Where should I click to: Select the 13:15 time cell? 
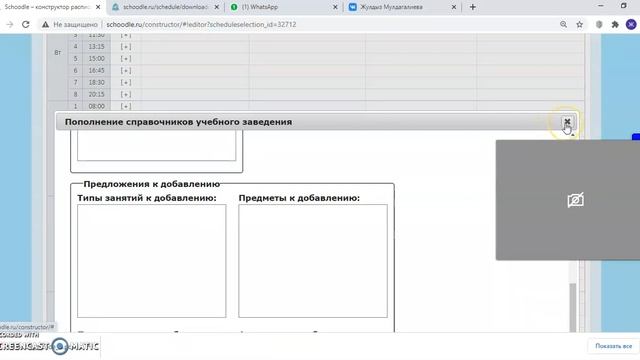tap(96, 47)
